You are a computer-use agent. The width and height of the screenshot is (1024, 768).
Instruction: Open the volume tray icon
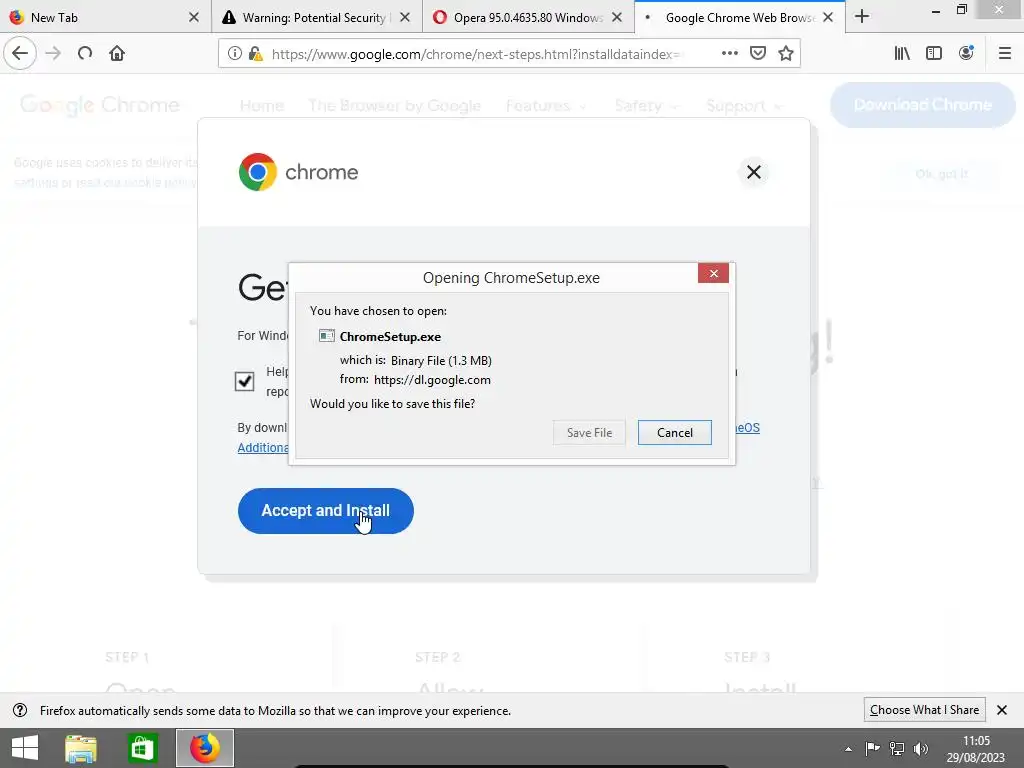(x=921, y=748)
